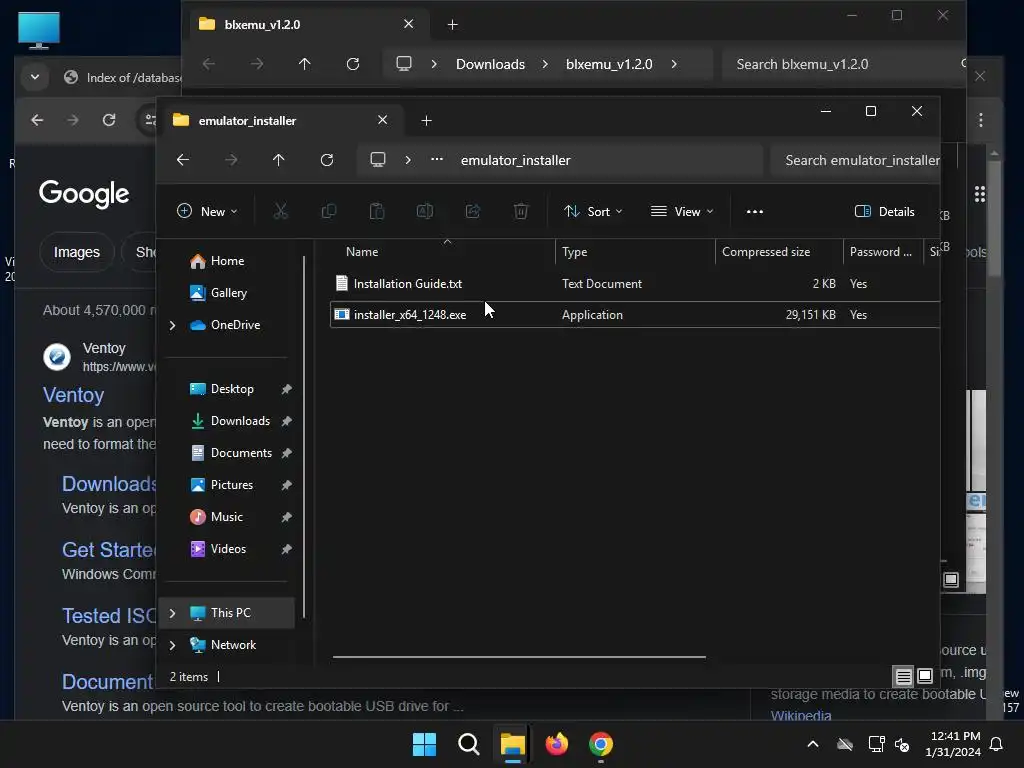Open taskbar Search
1024x768 pixels.
pyautogui.click(x=469, y=744)
